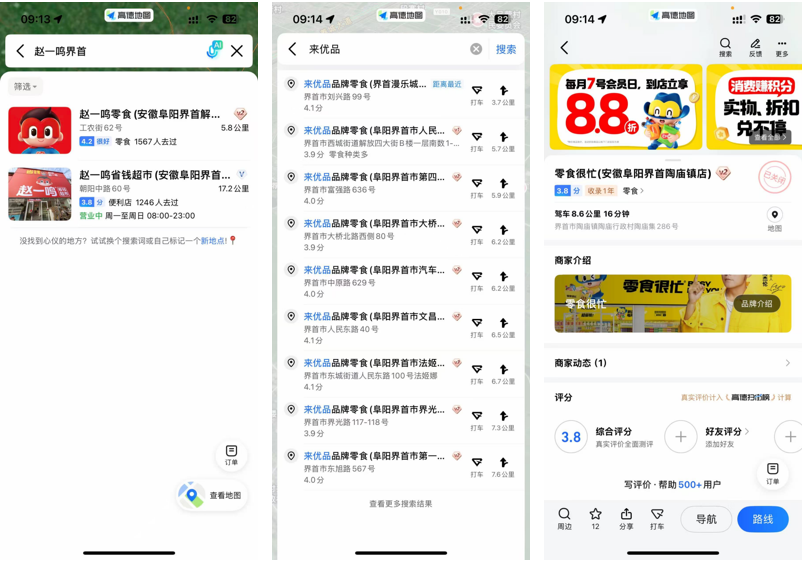Tap 打车 icon for 界光路117-118号 result
Viewport: 809px width, 561px height.
pos(477,421)
